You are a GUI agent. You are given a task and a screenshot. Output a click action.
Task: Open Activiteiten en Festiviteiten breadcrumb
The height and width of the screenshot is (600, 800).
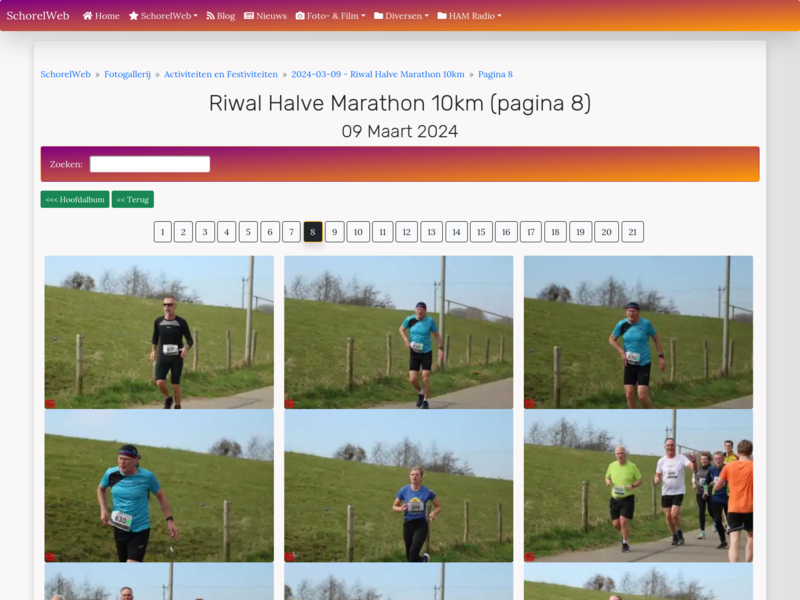tap(221, 74)
